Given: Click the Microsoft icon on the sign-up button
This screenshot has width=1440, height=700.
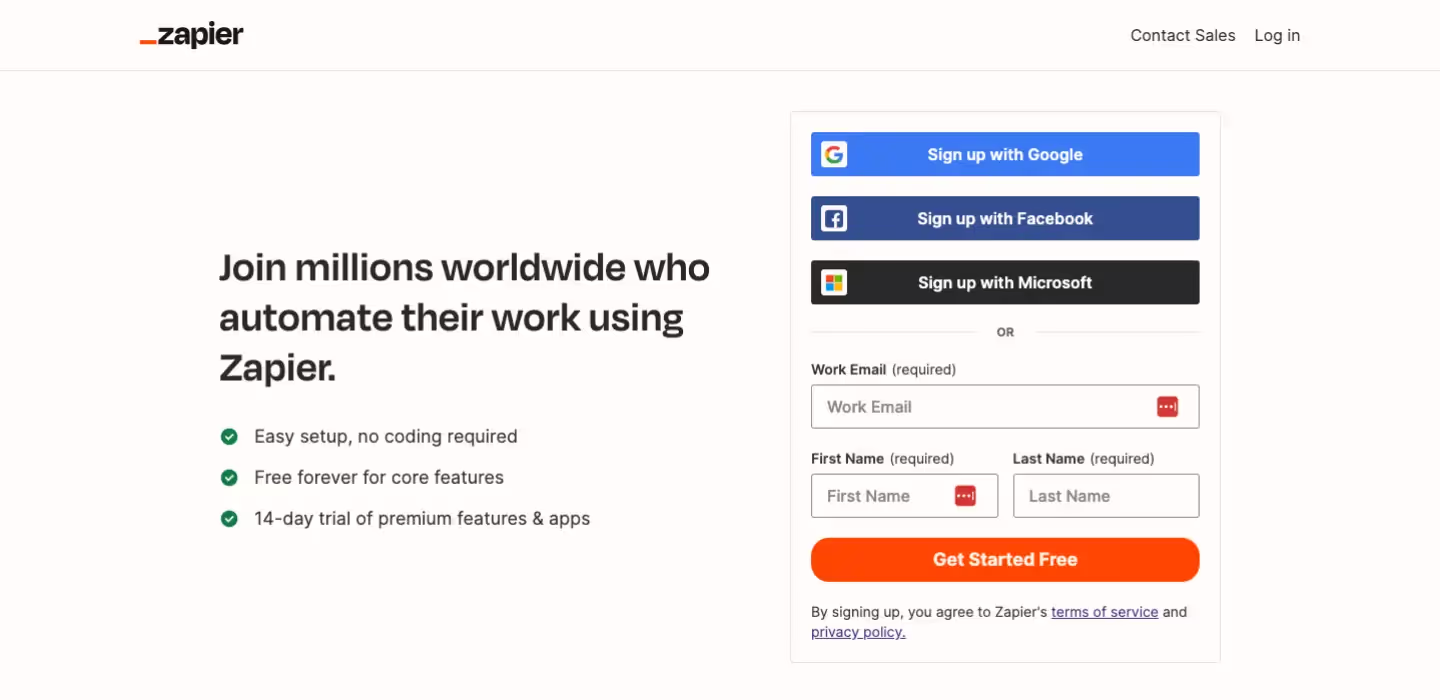Looking at the screenshot, I should point(833,282).
